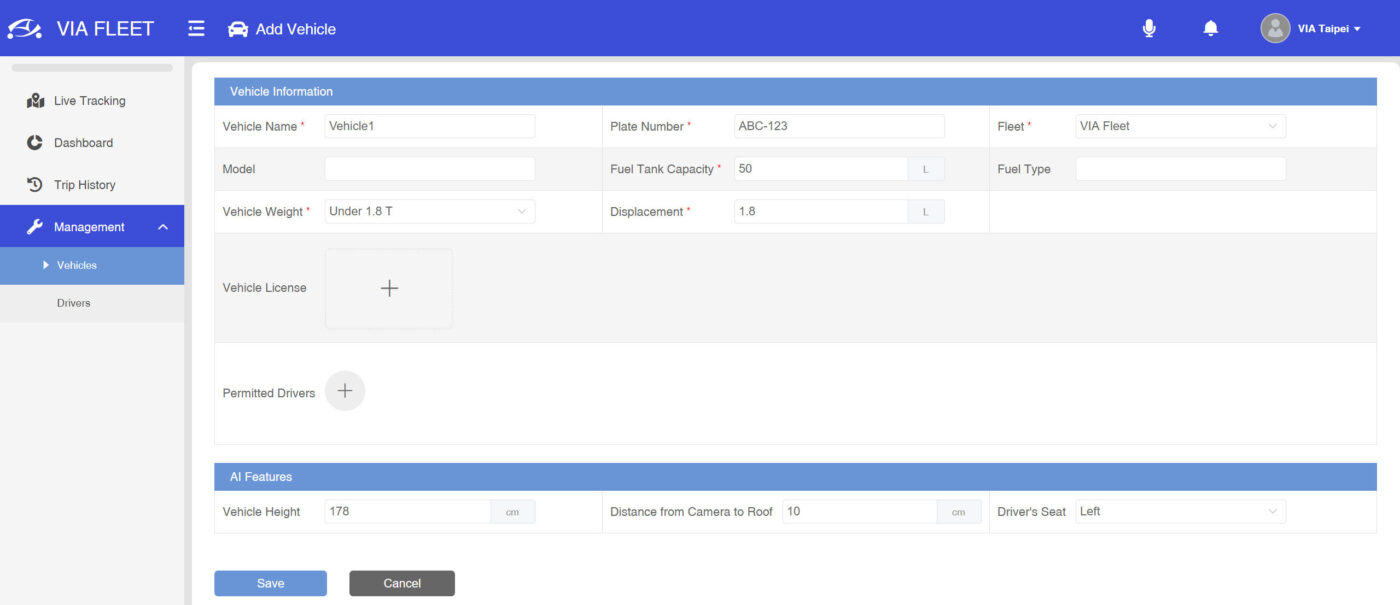
Task: Activate the microphone icon
Action: [1149, 28]
